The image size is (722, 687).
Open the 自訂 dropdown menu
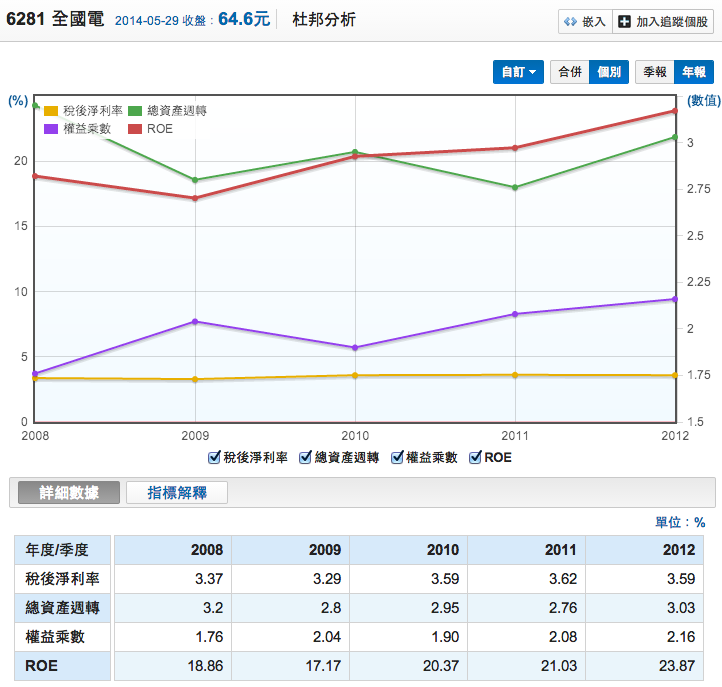(519, 72)
